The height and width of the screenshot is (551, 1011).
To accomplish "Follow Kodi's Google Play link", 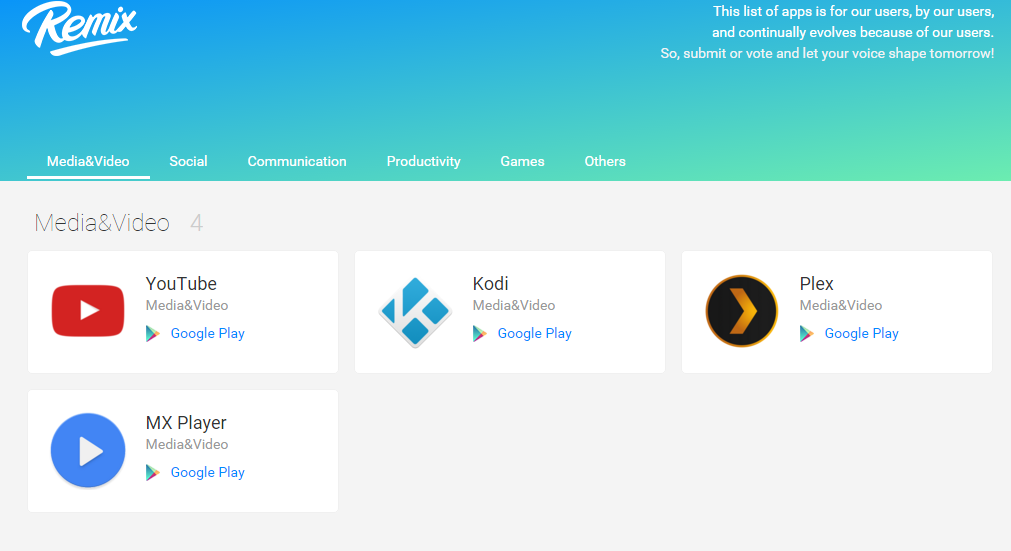I will [535, 333].
